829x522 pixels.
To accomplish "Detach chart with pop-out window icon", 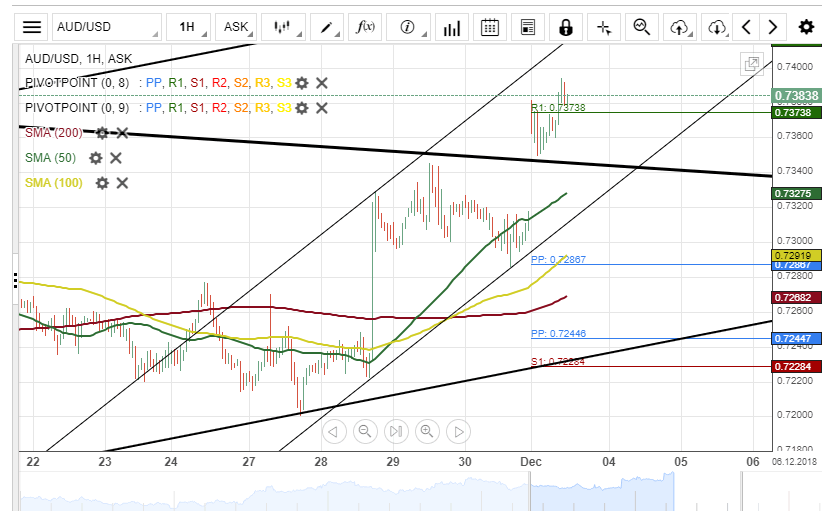I will pos(752,64).
